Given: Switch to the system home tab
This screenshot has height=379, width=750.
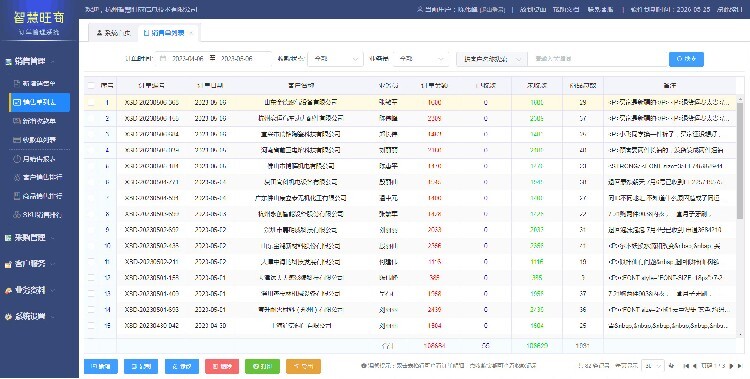Looking at the screenshot, I should pyautogui.click(x=113, y=33).
